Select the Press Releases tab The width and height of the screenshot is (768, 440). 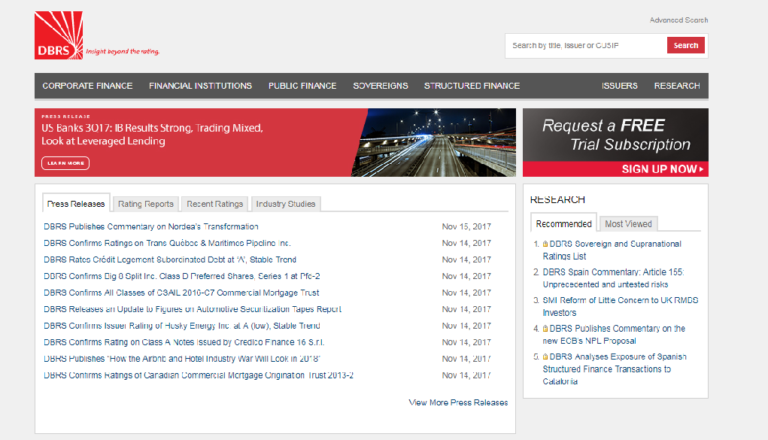coord(76,203)
